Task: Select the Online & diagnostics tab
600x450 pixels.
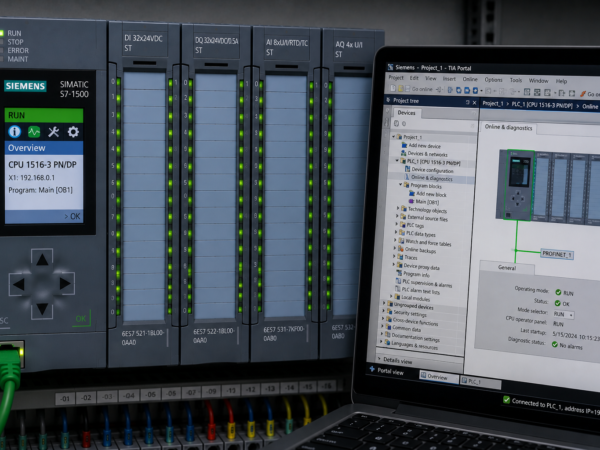Action: click(x=508, y=127)
